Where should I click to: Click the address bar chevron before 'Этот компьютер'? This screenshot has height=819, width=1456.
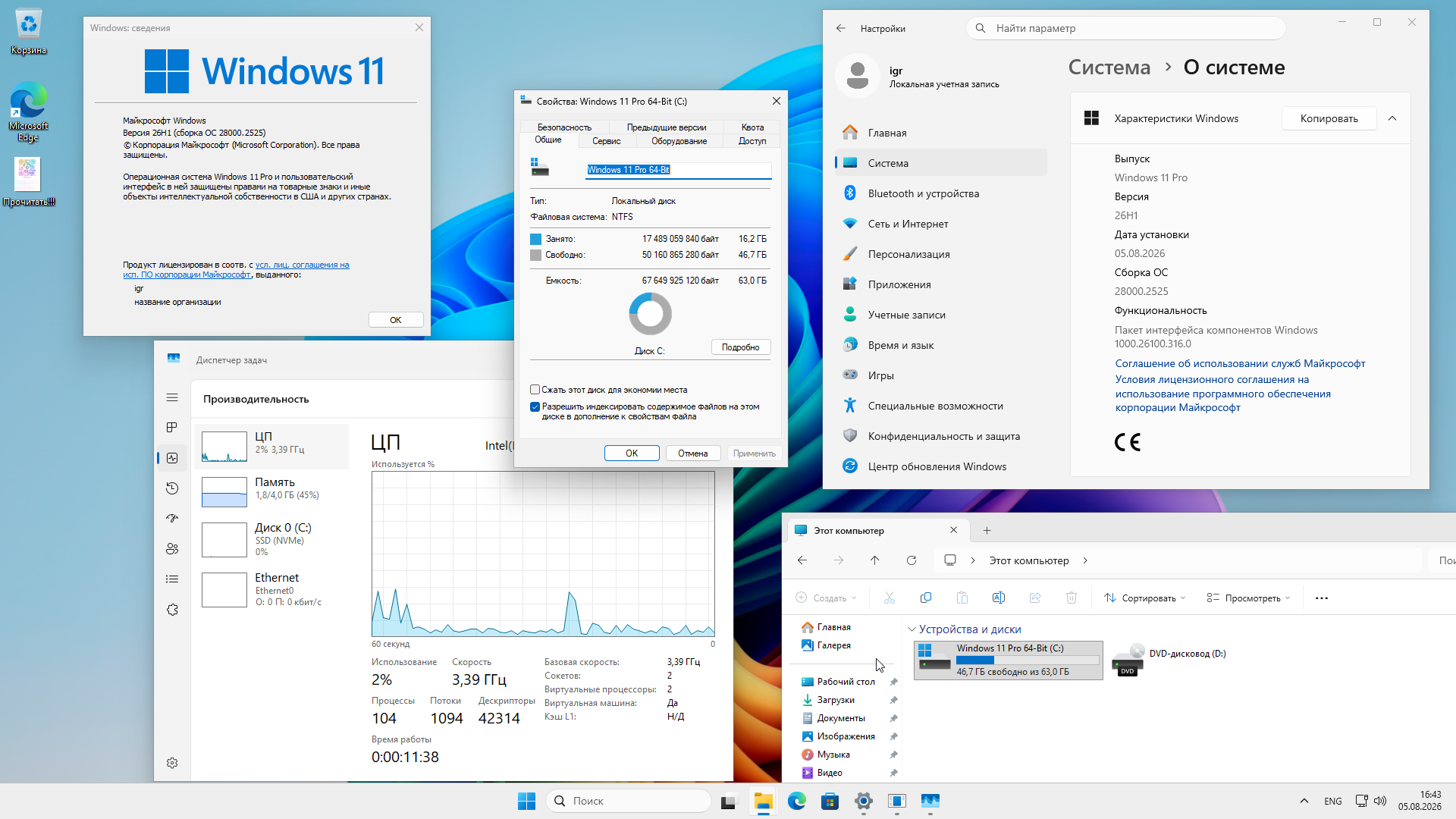point(973,560)
